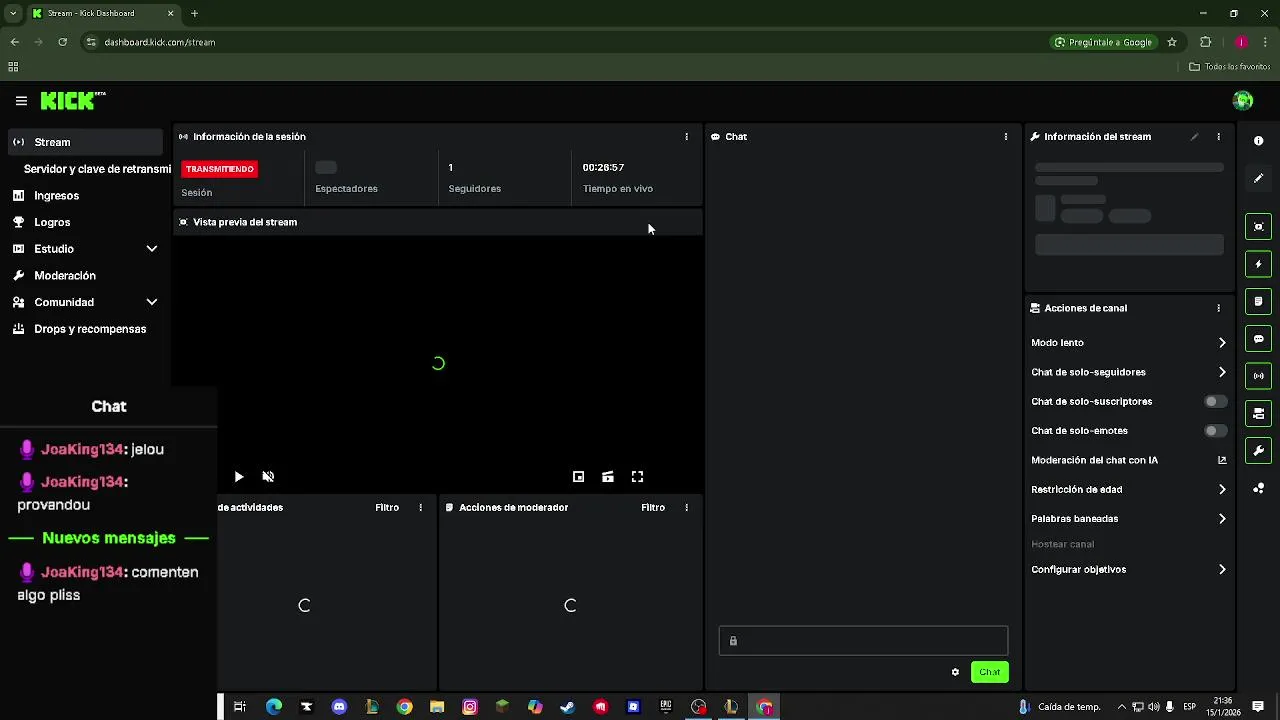The height and width of the screenshot is (720, 1280).
Task: Unmute the stream preview audio
Action: 268,477
